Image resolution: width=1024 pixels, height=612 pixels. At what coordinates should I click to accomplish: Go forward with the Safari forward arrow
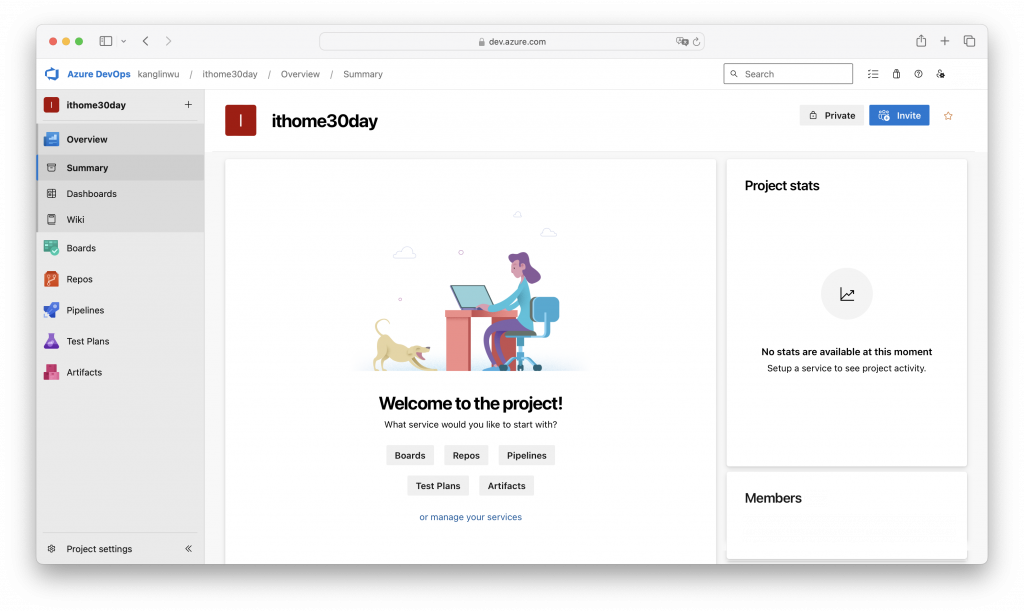tap(168, 41)
